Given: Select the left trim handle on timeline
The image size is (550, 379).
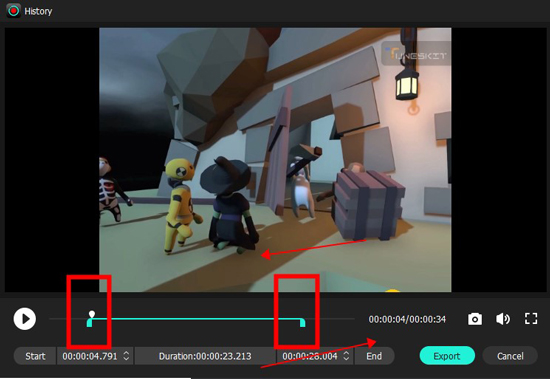Looking at the screenshot, I should point(89,323).
